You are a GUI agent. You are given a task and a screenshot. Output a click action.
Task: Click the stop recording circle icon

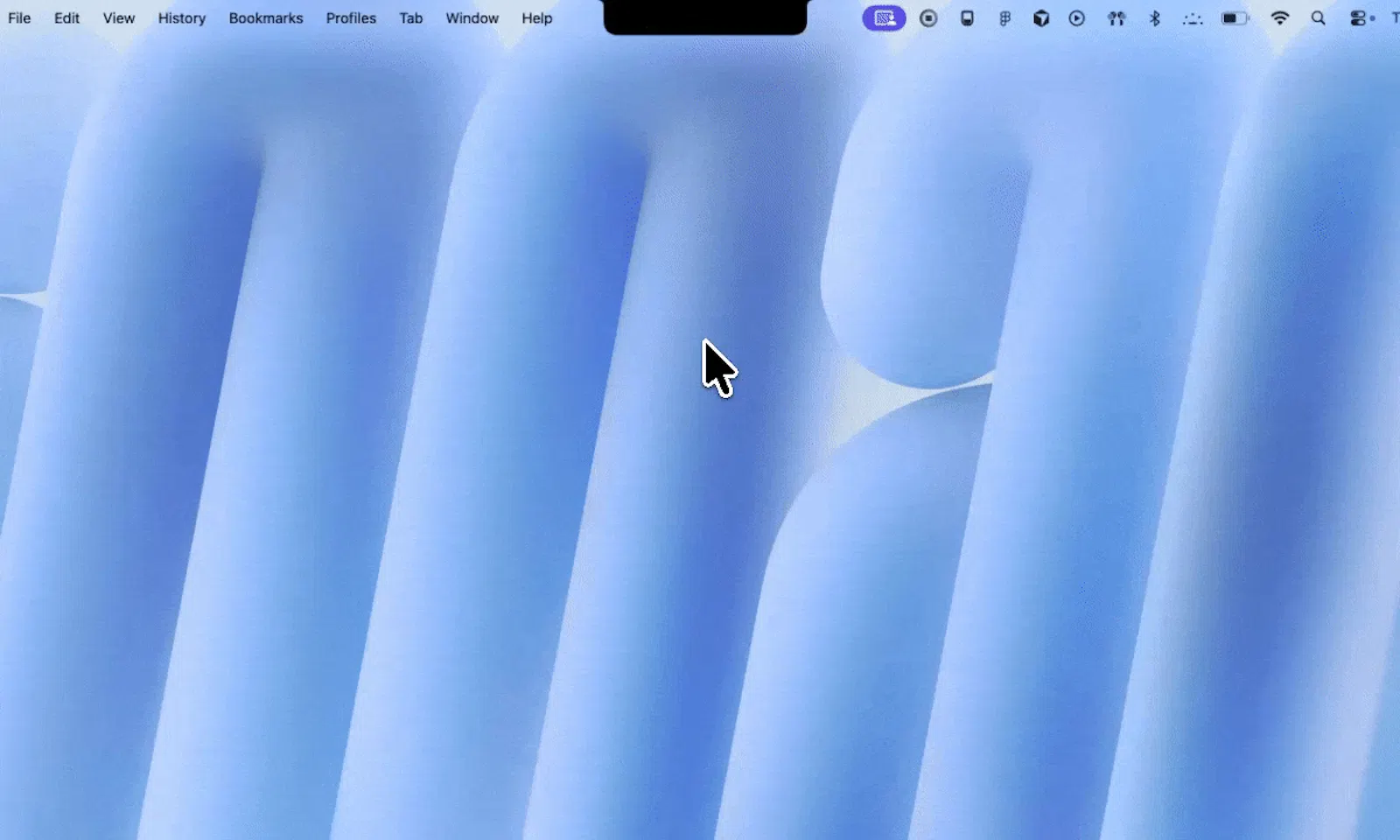tap(928, 17)
